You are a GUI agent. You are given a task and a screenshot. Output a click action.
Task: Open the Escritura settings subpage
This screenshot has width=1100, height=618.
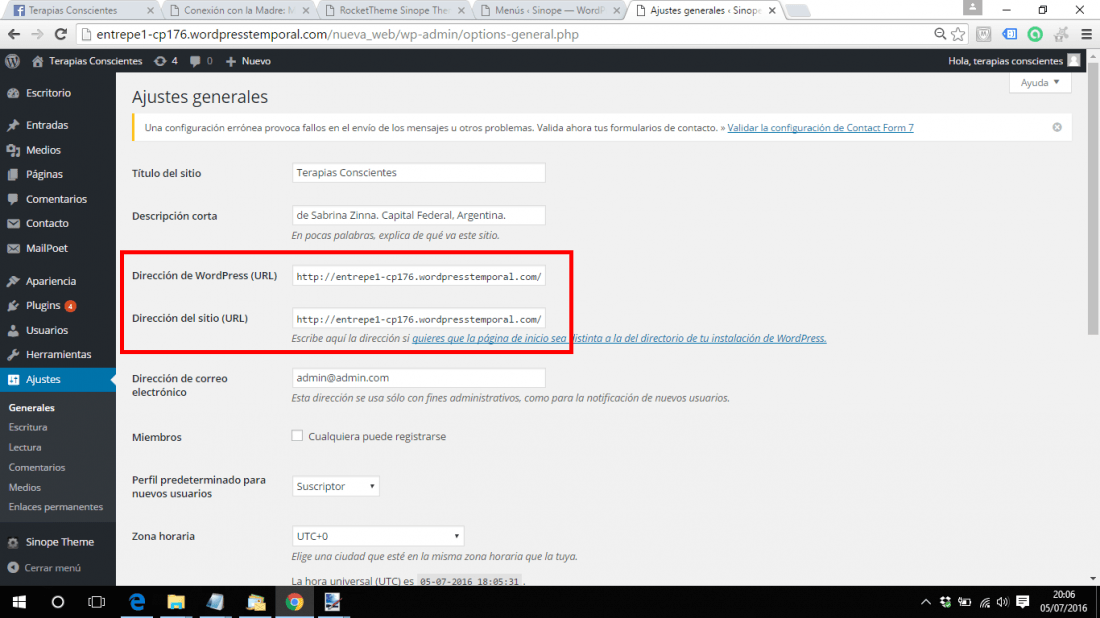point(28,427)
